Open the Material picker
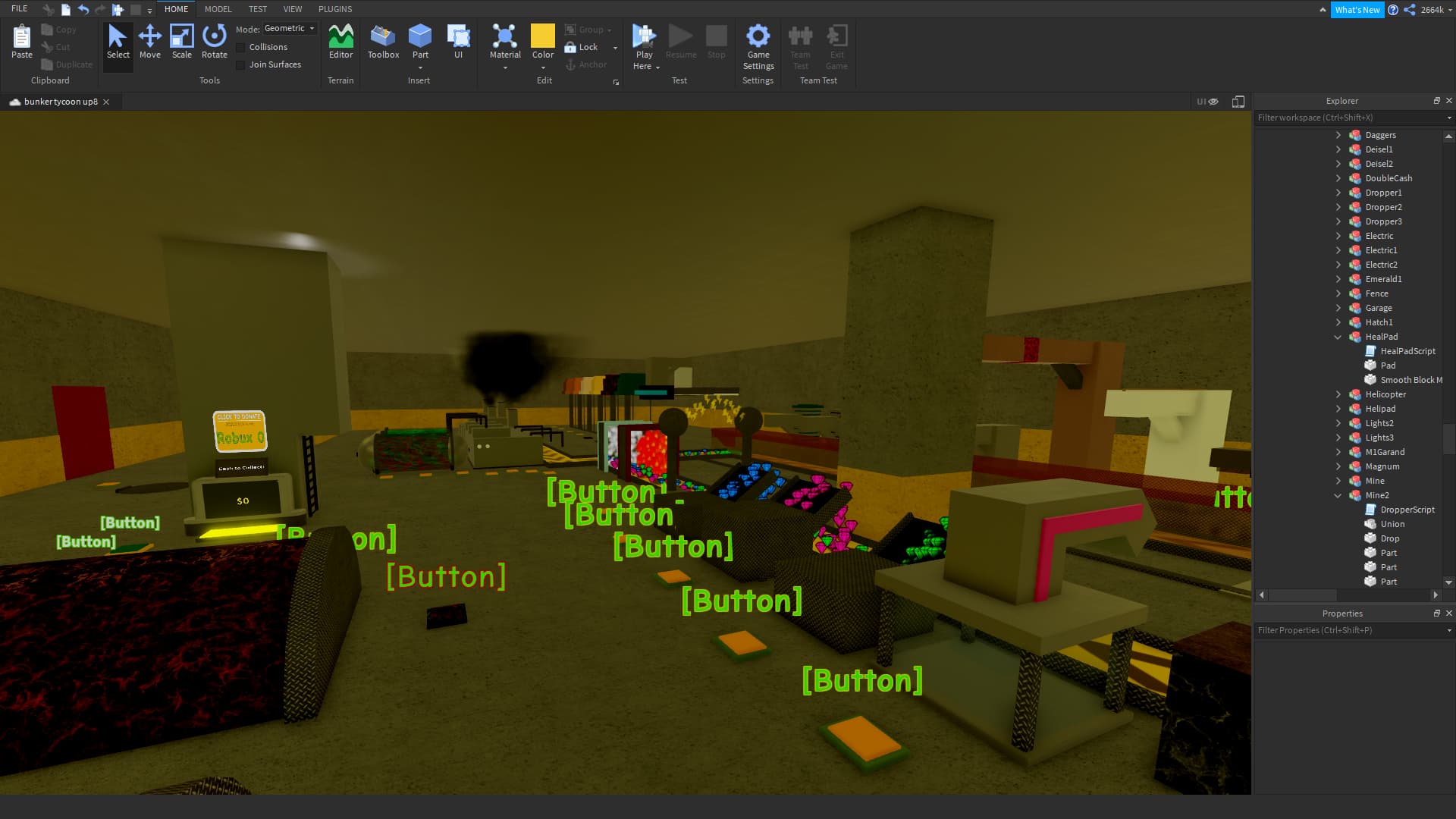The image size is (1456, 819). click(505, 42)
